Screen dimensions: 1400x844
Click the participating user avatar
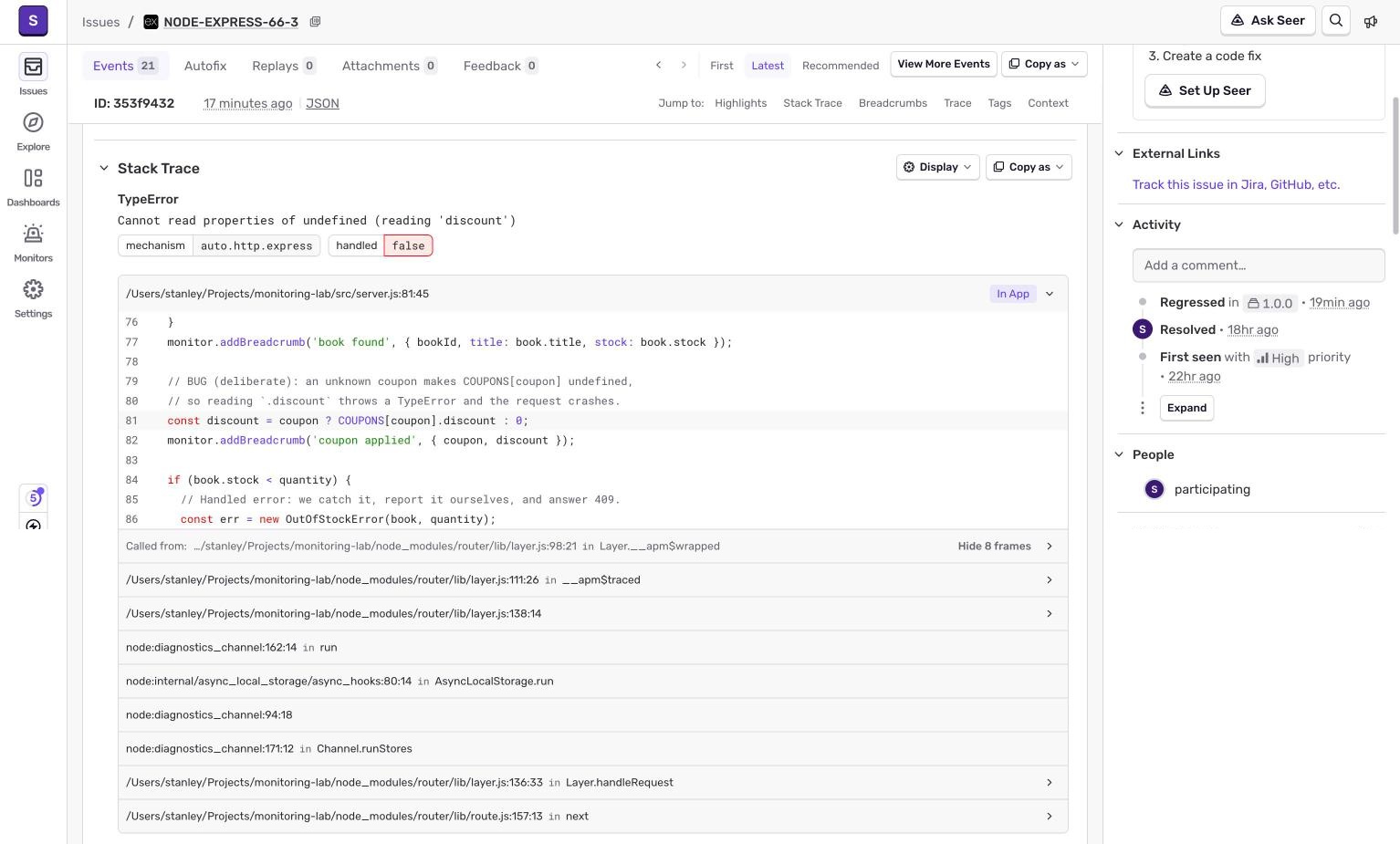[1154, 489]
